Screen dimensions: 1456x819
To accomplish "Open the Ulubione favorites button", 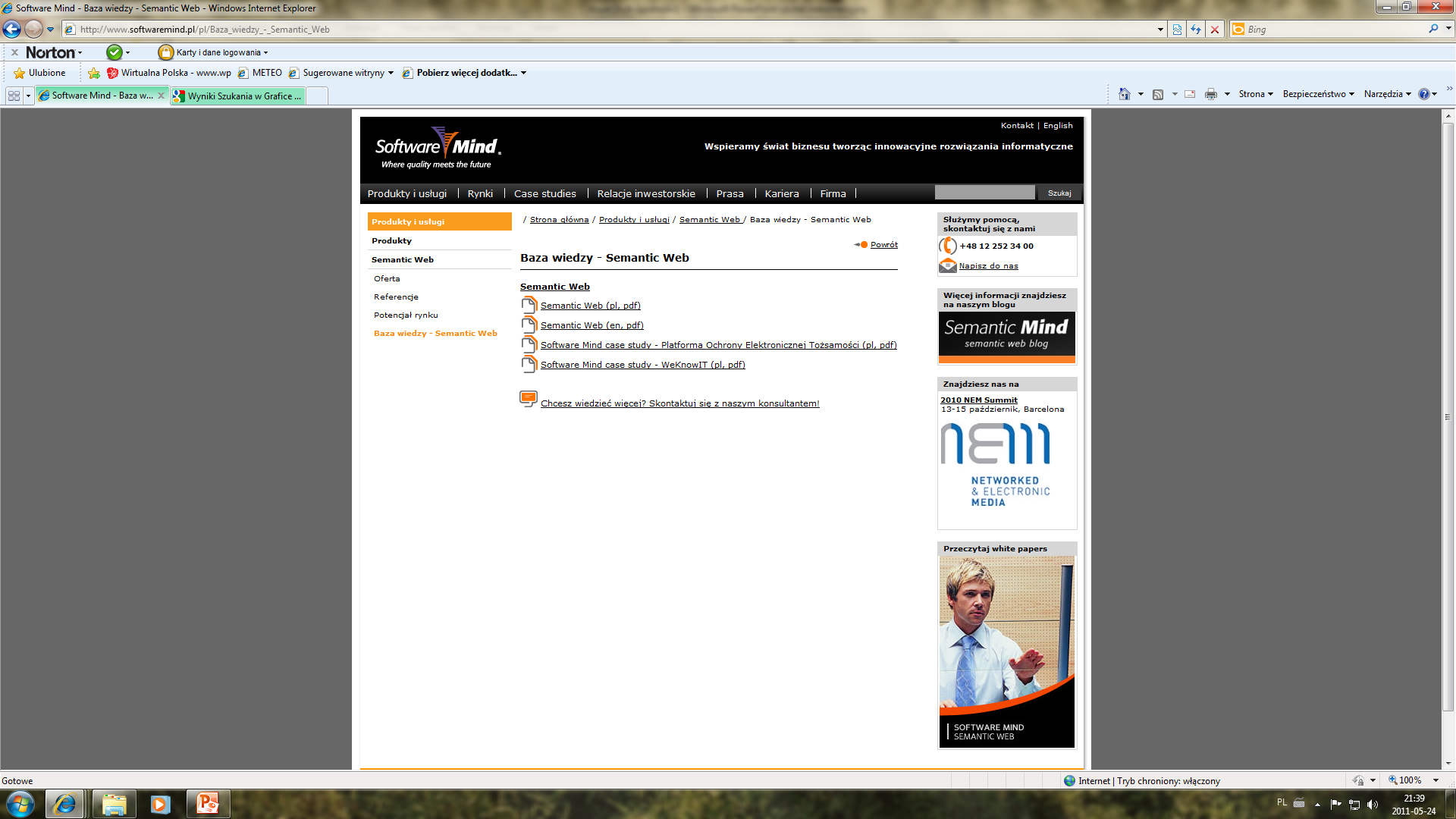I will click(39, 73).
